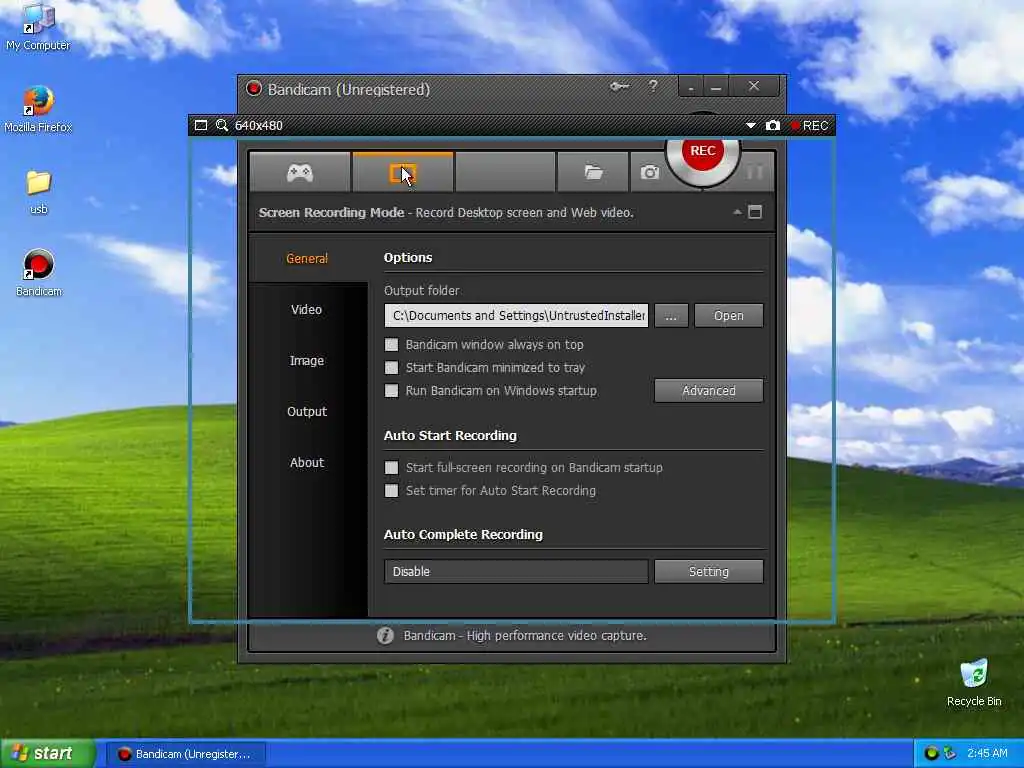This screenshot has width=1024, height=768.
Task: Start recording with the big red REC button
Action: pos(703,152)
